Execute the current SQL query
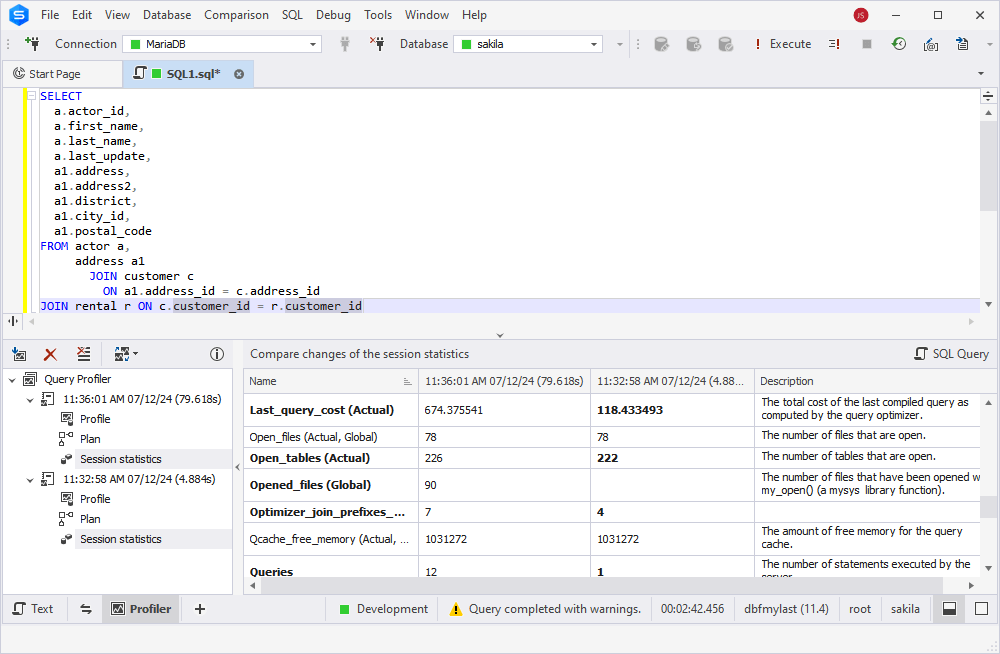Viewport: 1000px width, 654px height. click(x=786, y=44)
